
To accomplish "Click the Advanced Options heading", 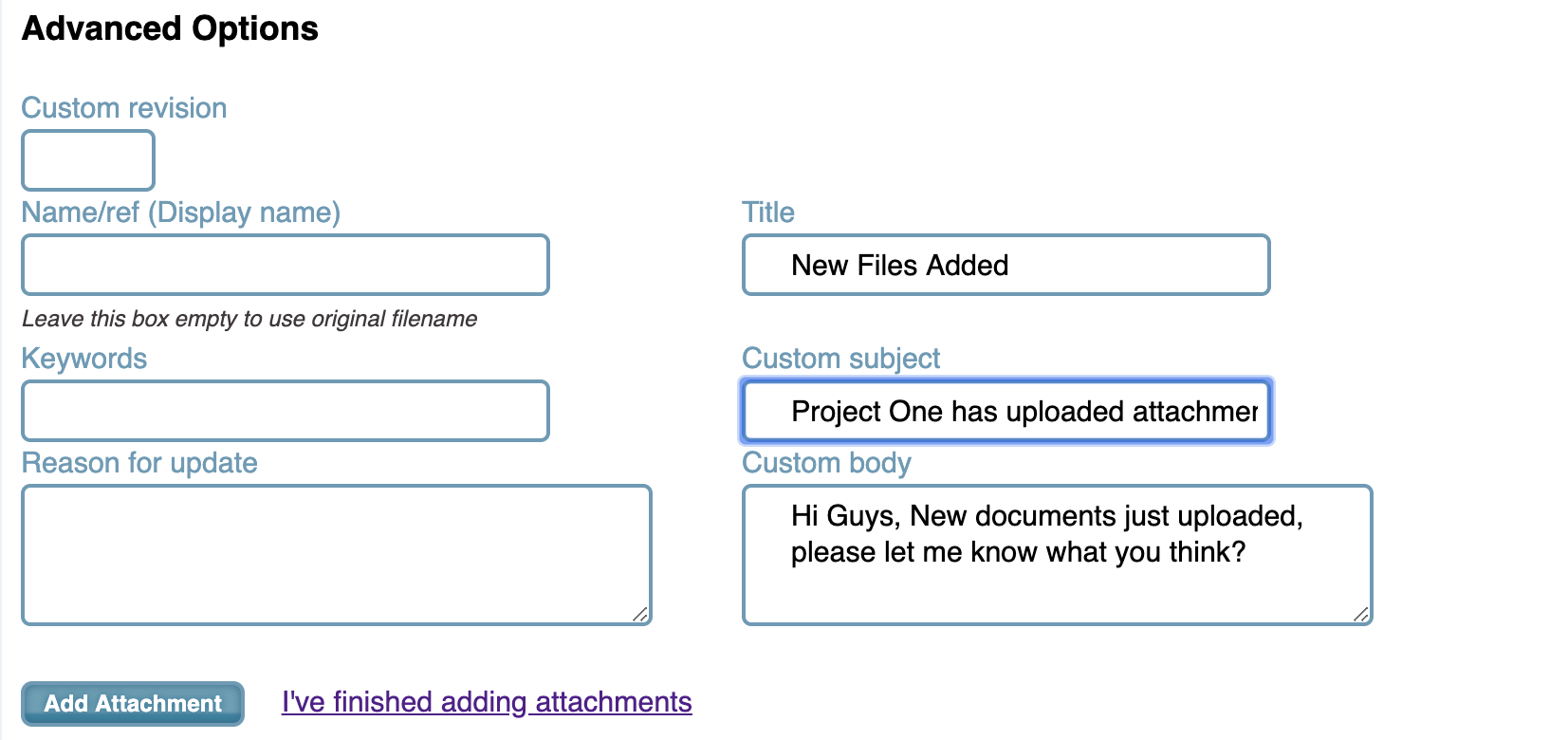I will click(x=171, y=28).
